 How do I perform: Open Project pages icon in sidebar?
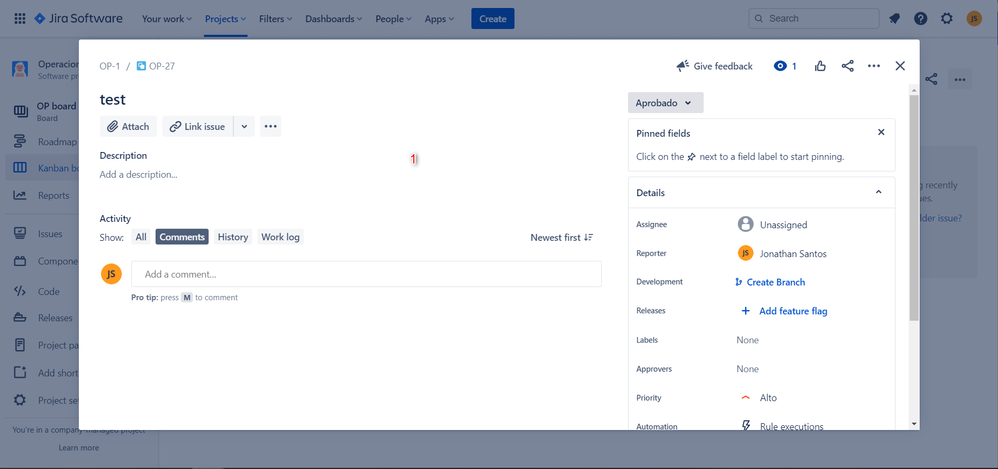coord(20,345)
